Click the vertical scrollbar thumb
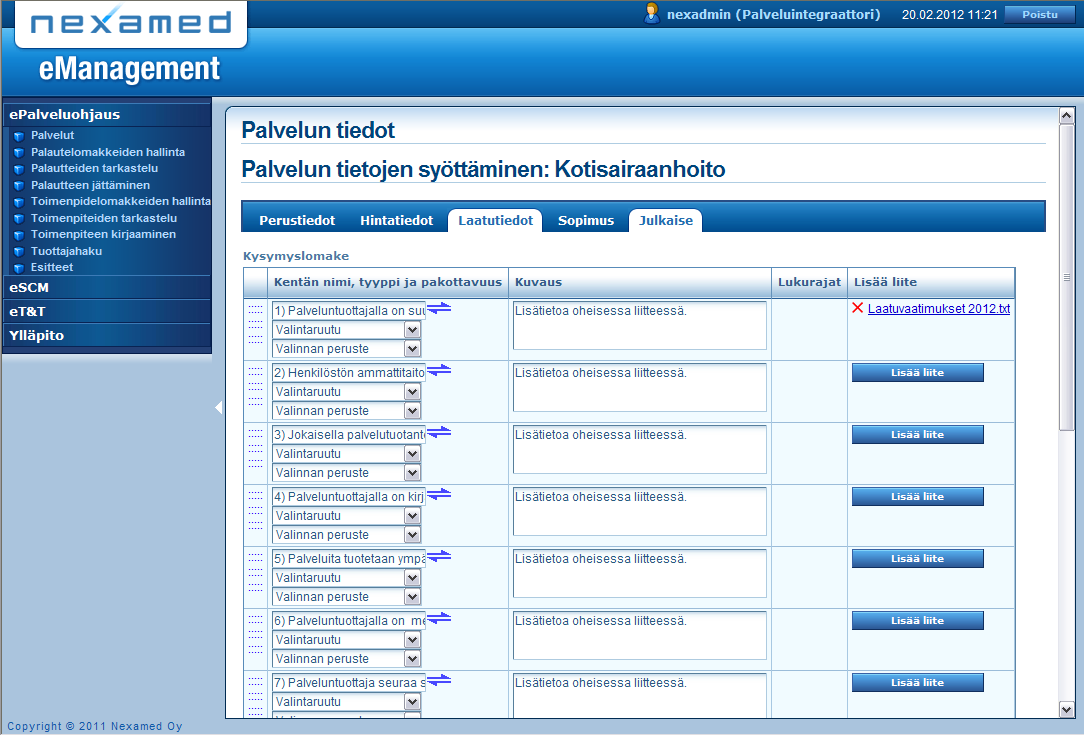This screenshot has height=735, width=1084. coord(1067,277)
